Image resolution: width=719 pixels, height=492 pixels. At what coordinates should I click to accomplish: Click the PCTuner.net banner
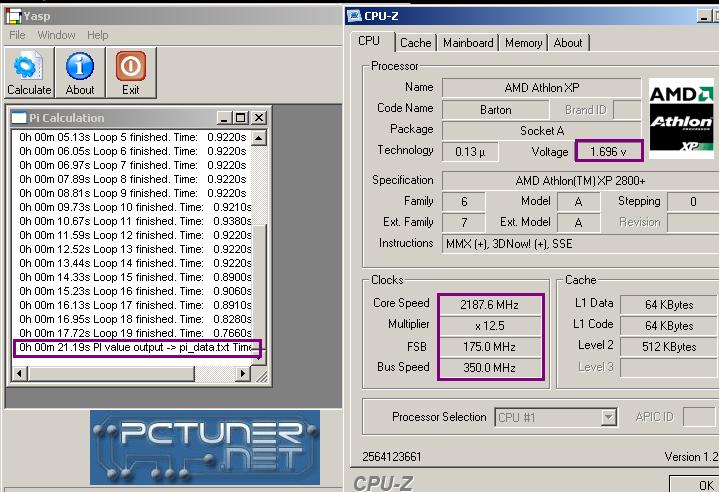[x=205, y=447]
